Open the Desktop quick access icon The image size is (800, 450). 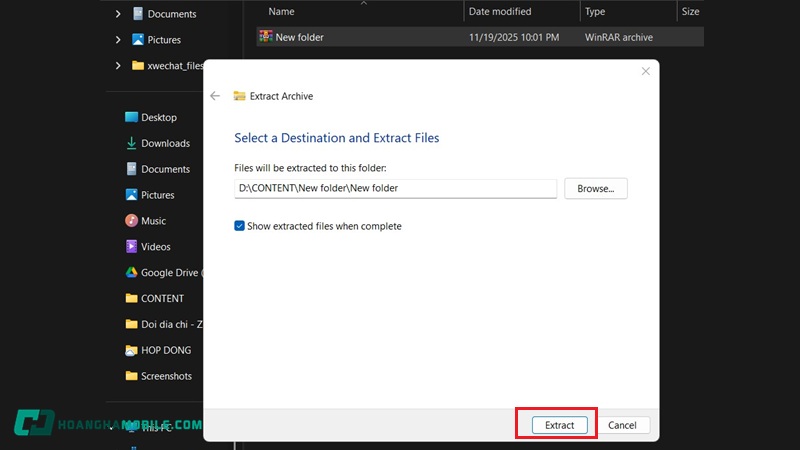pos(131,117)
